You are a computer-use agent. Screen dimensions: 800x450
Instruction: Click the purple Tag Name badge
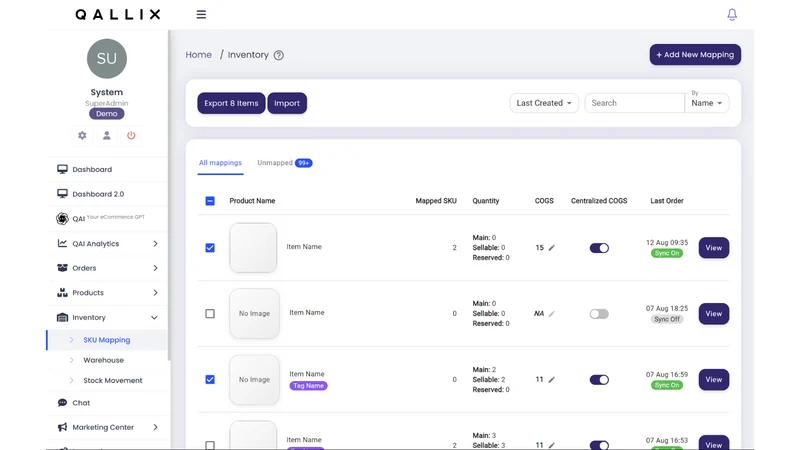point(308,386)
